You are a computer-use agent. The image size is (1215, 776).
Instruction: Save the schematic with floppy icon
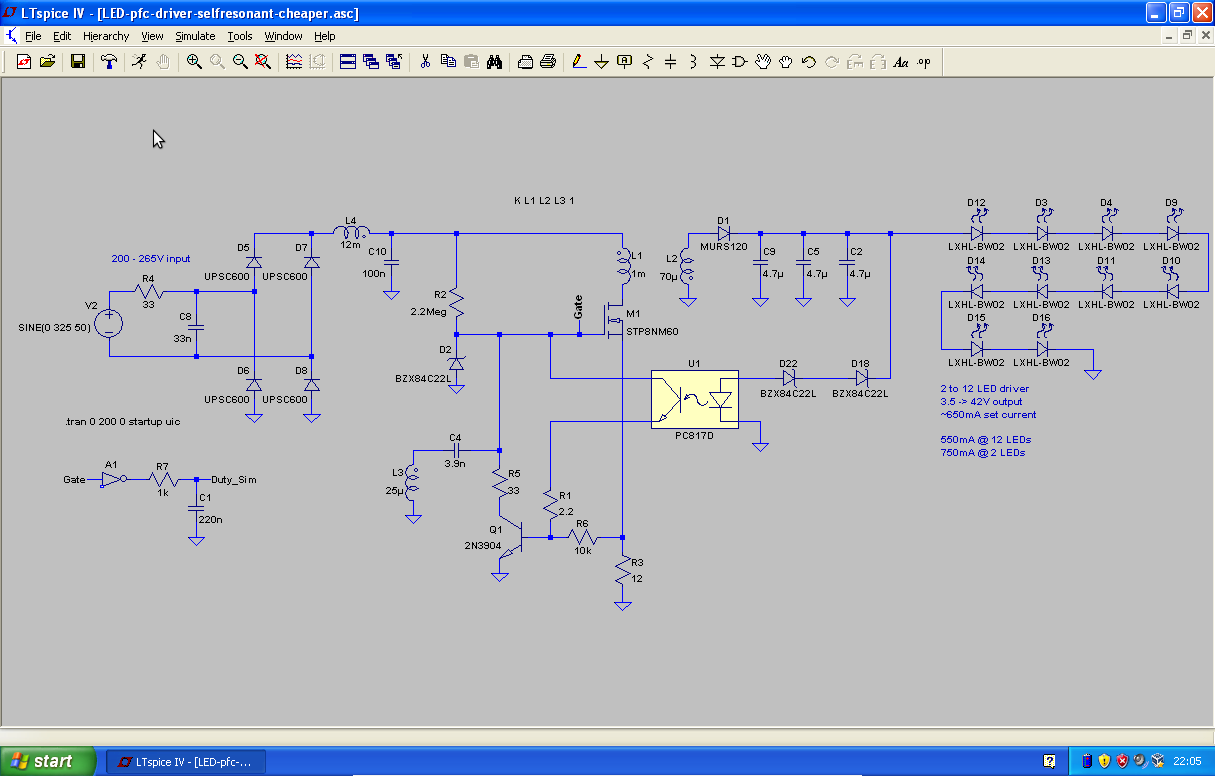77,62
